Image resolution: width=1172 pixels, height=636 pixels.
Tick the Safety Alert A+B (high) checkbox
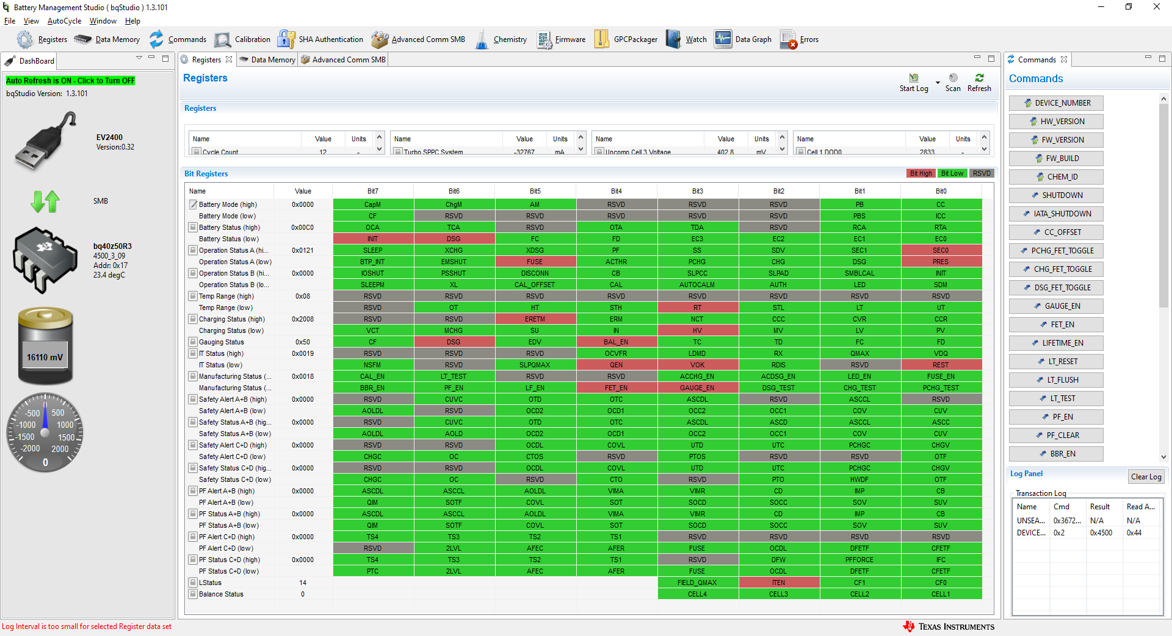(x=193, y=399)
